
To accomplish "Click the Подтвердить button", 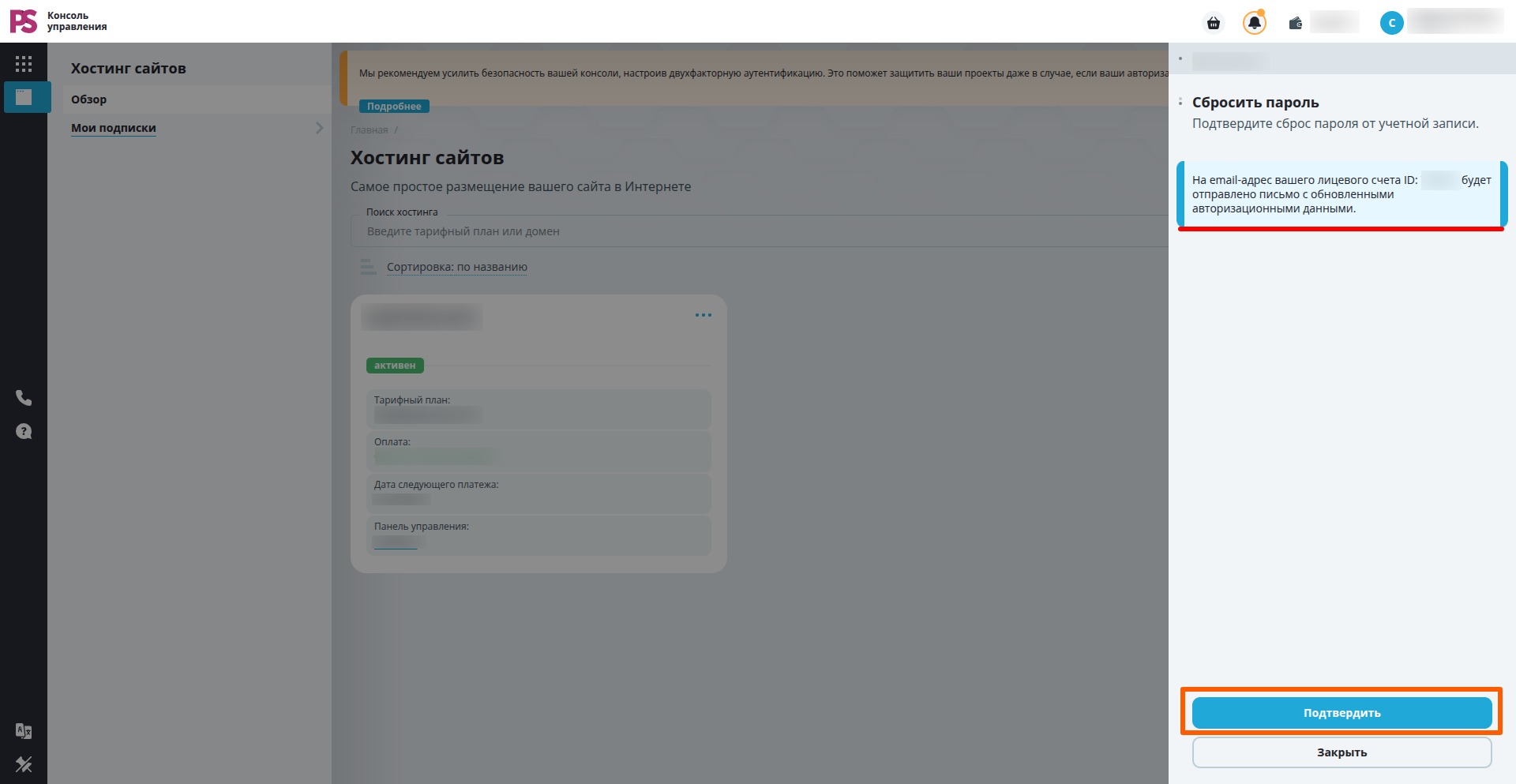I will (x=1342, y=713).
